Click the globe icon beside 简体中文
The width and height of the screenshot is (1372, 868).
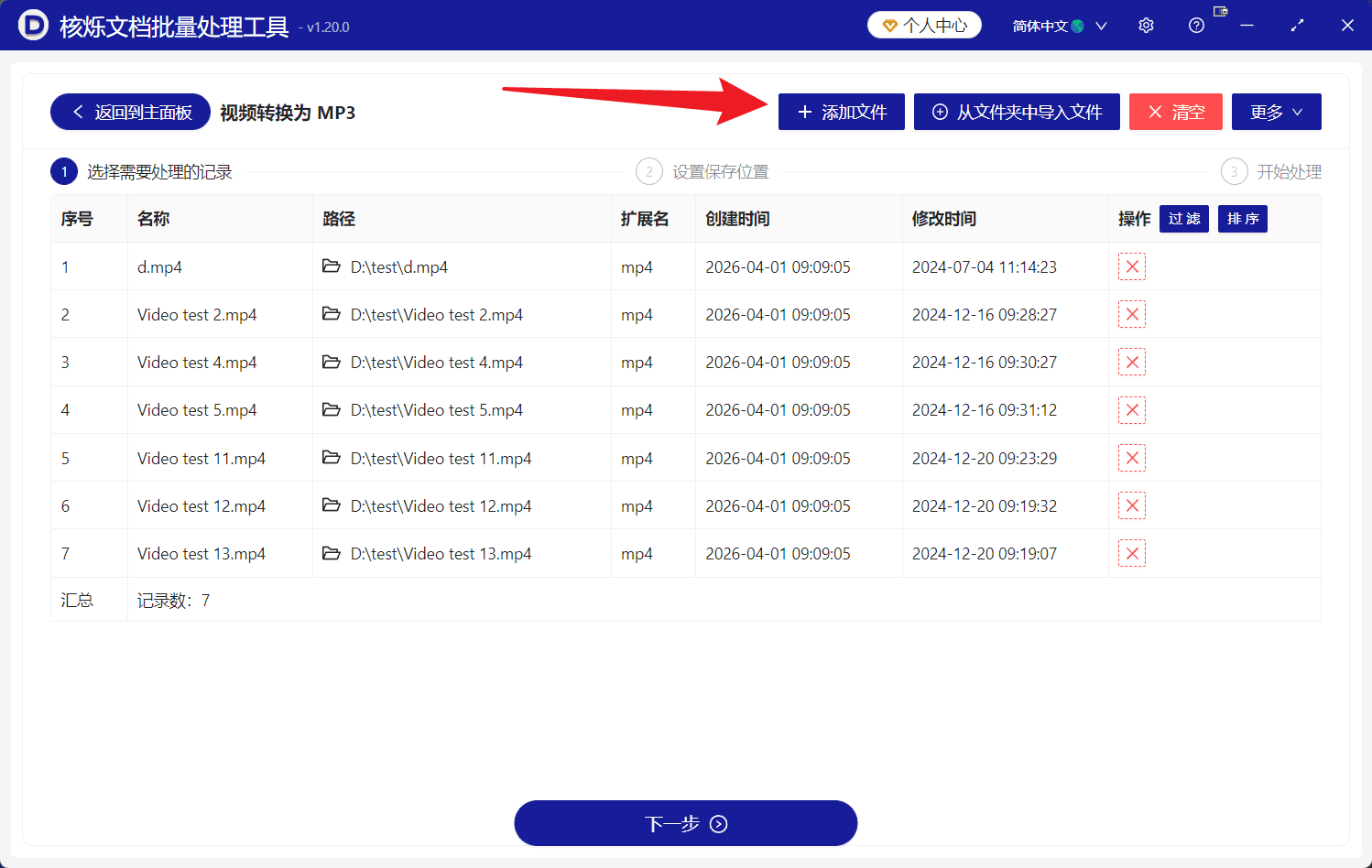click(x=1078, y=25)
